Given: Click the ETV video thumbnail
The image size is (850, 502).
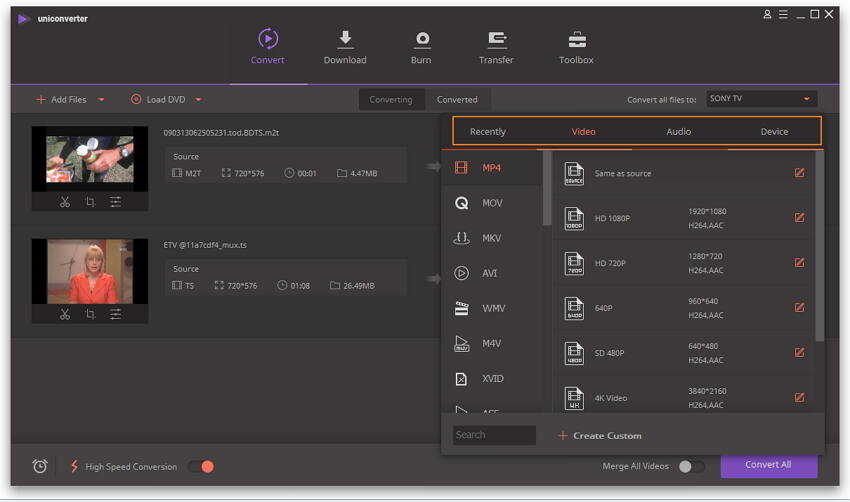Looking at the screenshot, I should point(89,271).
